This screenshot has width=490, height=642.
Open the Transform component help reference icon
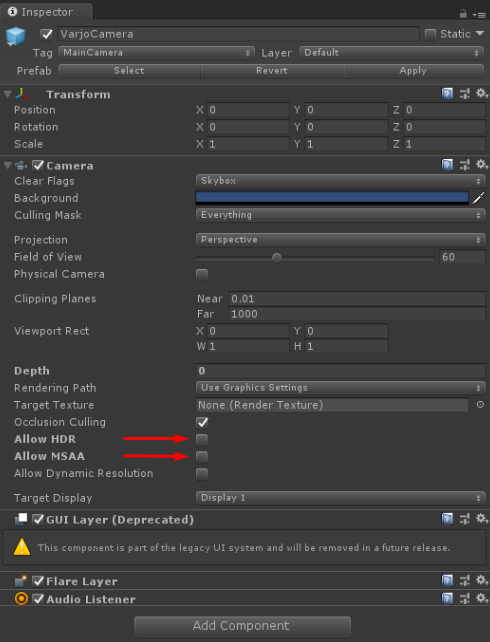447,94
